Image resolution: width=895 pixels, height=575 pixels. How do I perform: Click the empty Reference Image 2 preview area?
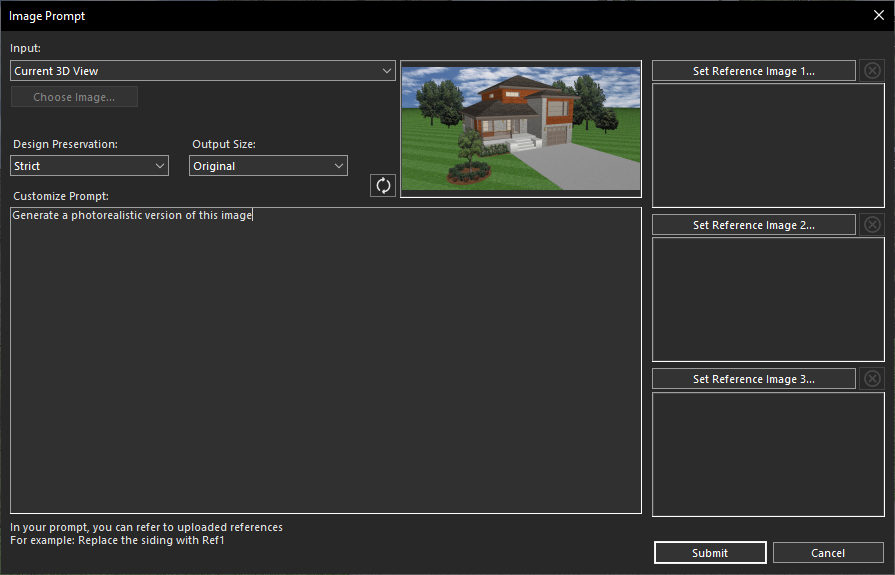[x=768, y=300]
